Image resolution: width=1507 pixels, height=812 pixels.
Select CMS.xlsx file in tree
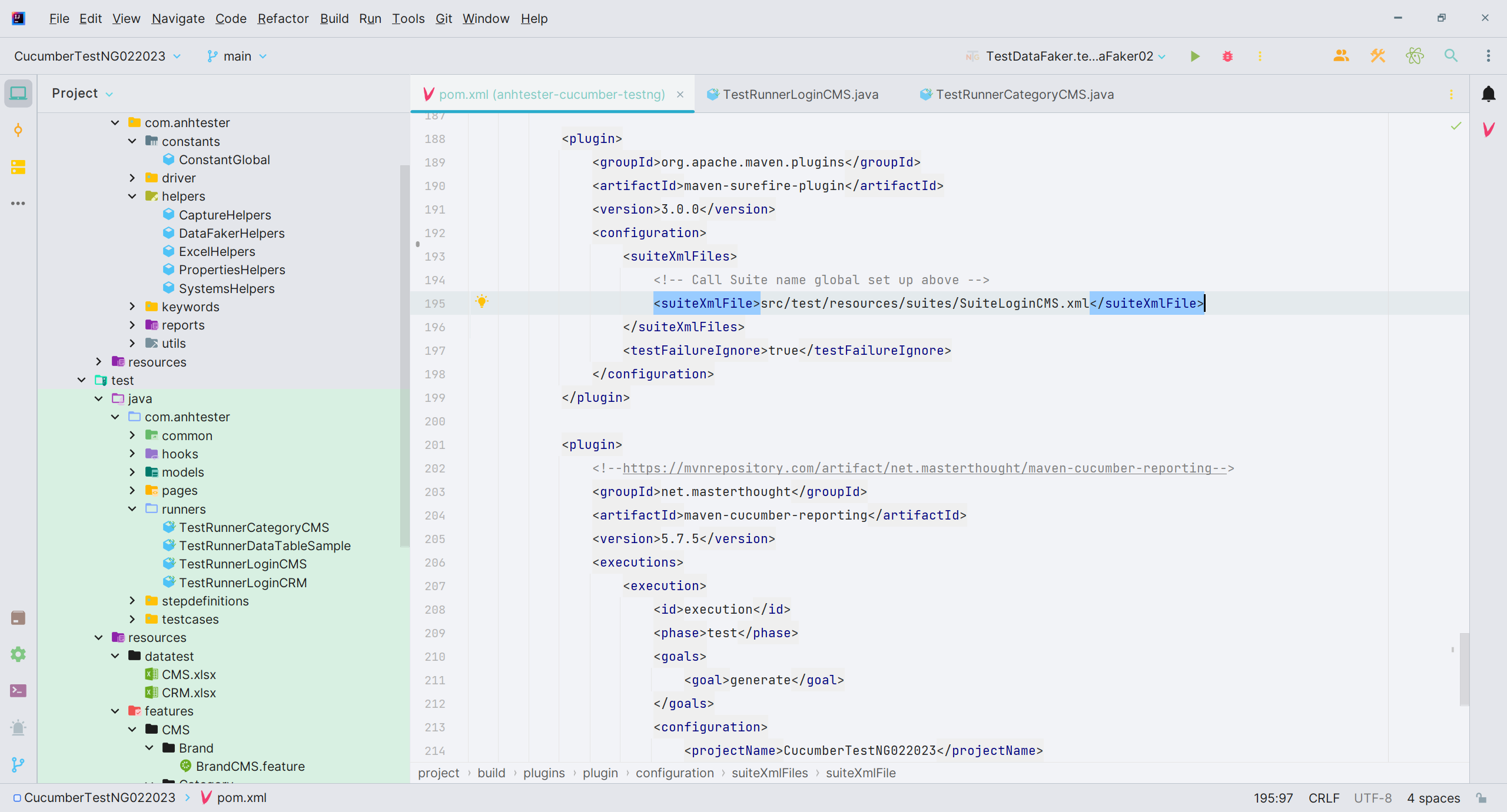tap(188, 674)
